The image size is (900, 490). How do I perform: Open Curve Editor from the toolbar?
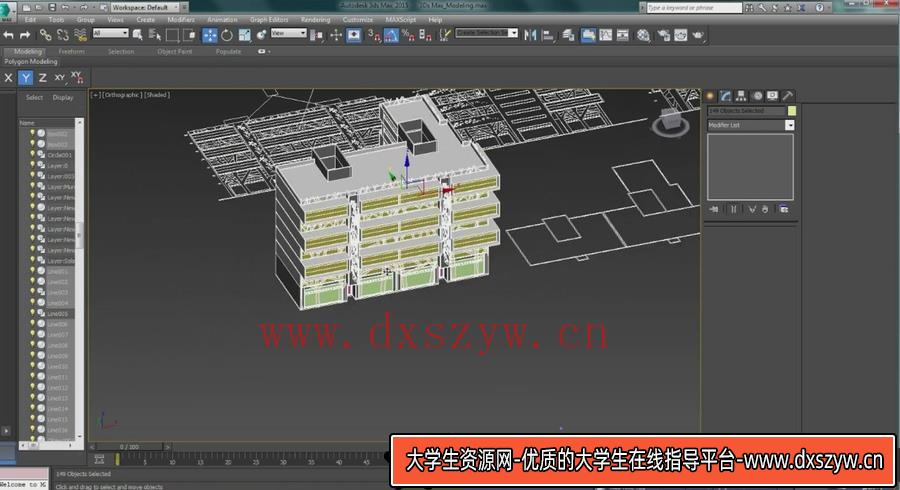(x=606, y=36)
